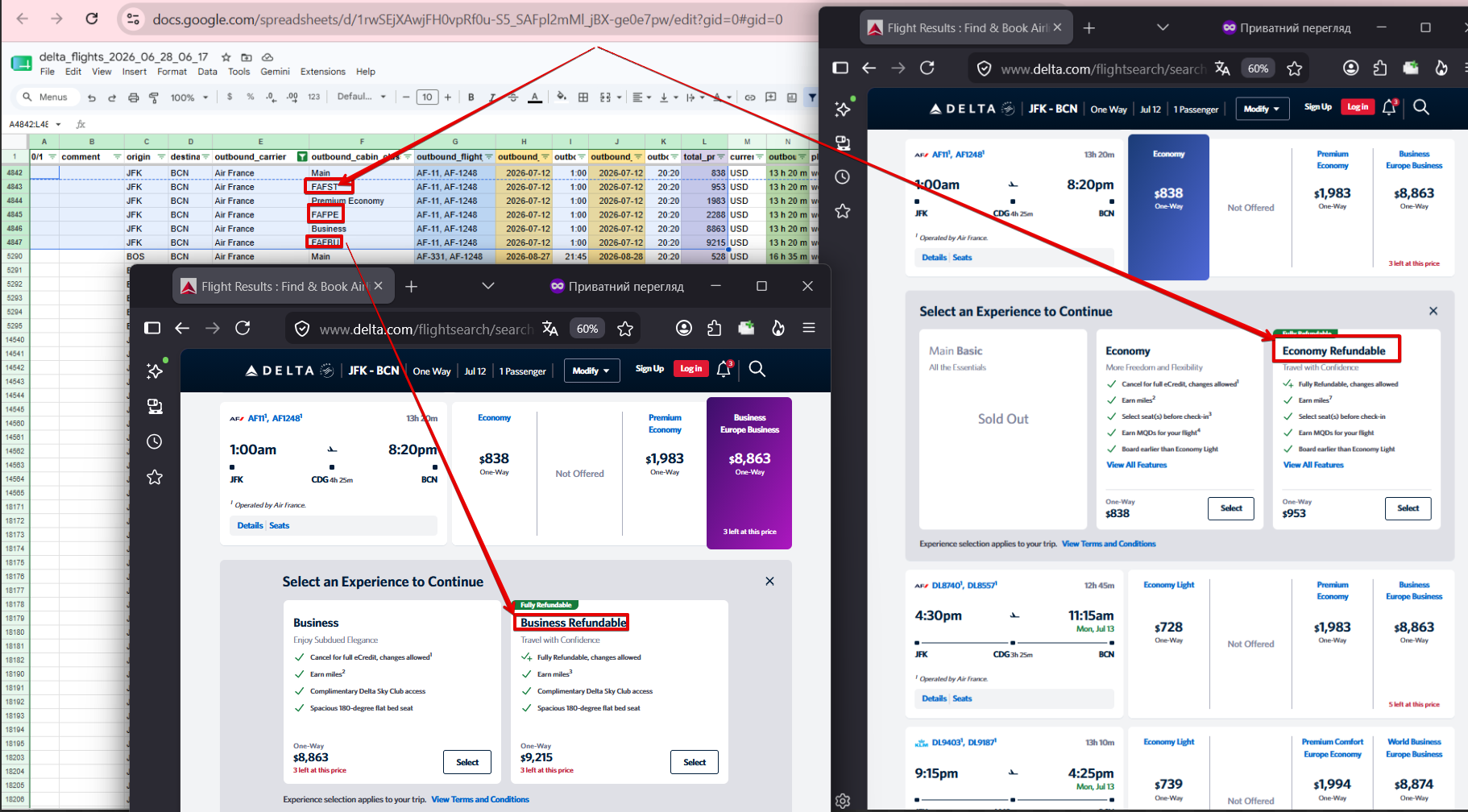
Task: Open Delta search magnifier in front window
Action: tap(757, 369)
